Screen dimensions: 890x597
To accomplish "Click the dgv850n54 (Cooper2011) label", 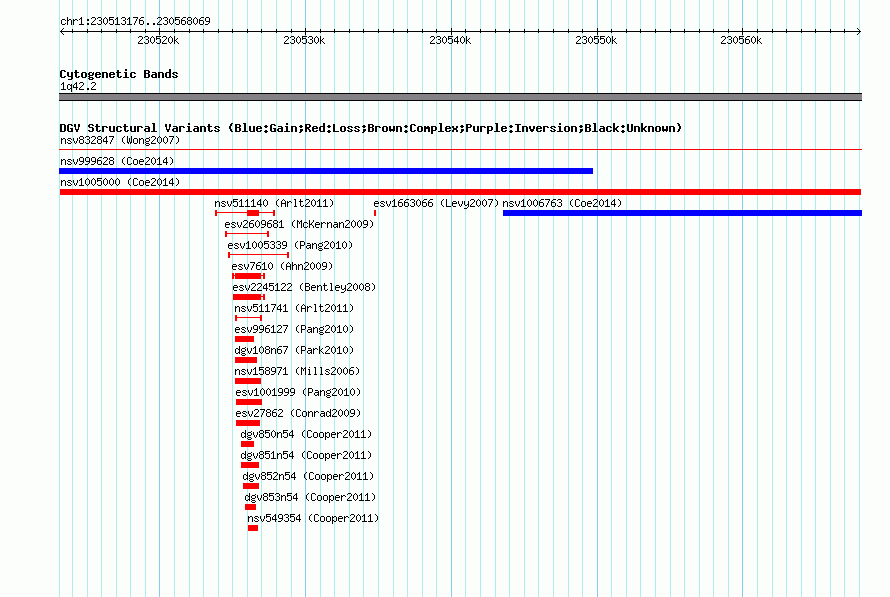I will pyautogui.click(x=306, y=434).
